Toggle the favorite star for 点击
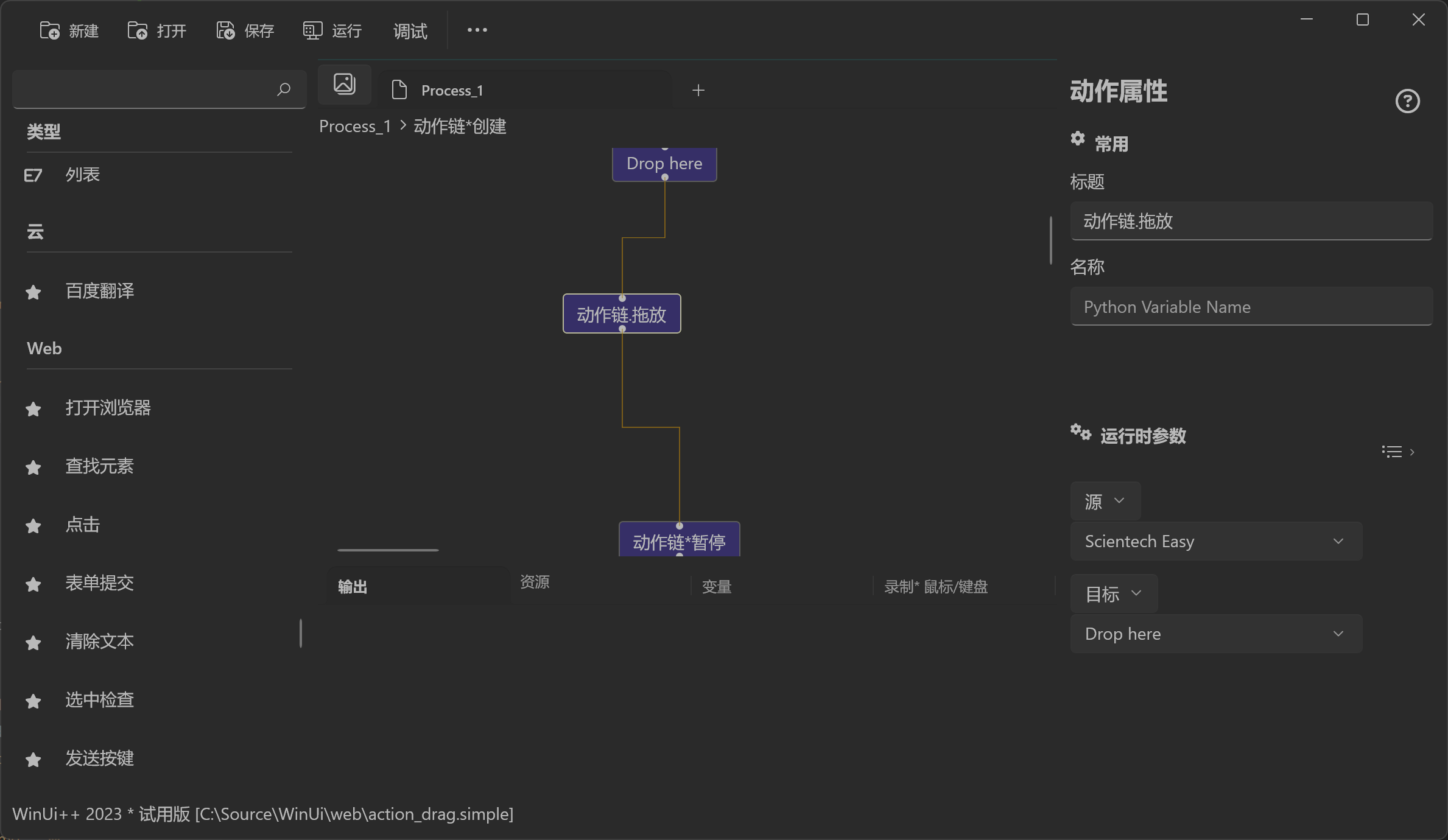The image size is (1448, 840). tap(33, 526)
